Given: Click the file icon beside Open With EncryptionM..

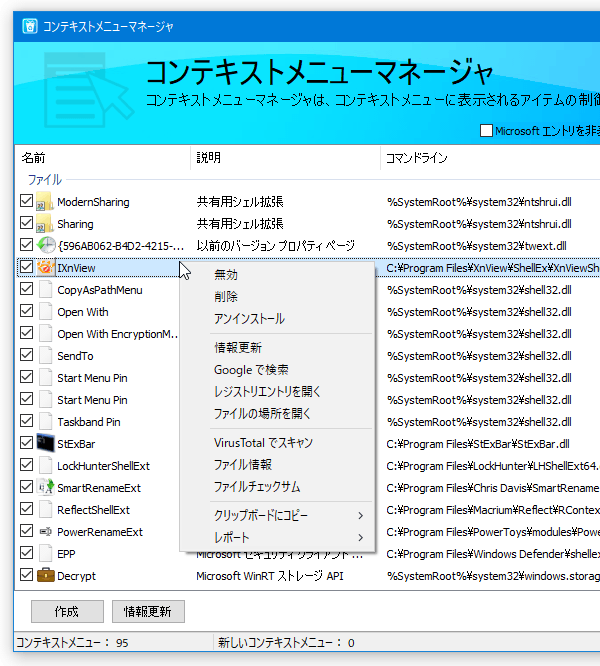Looking at the screenshot, I should [45, 334].
